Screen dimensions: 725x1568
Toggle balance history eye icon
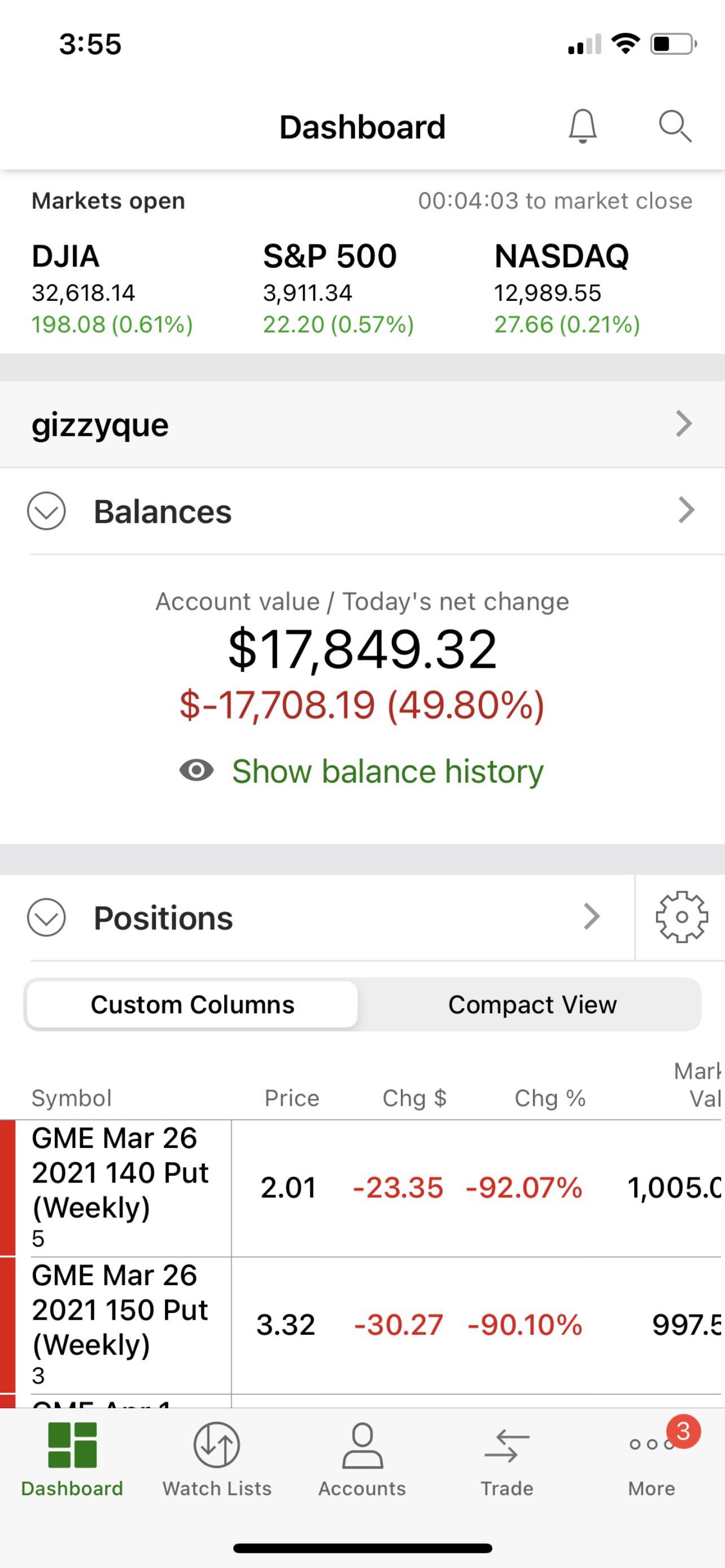point(196,770)
